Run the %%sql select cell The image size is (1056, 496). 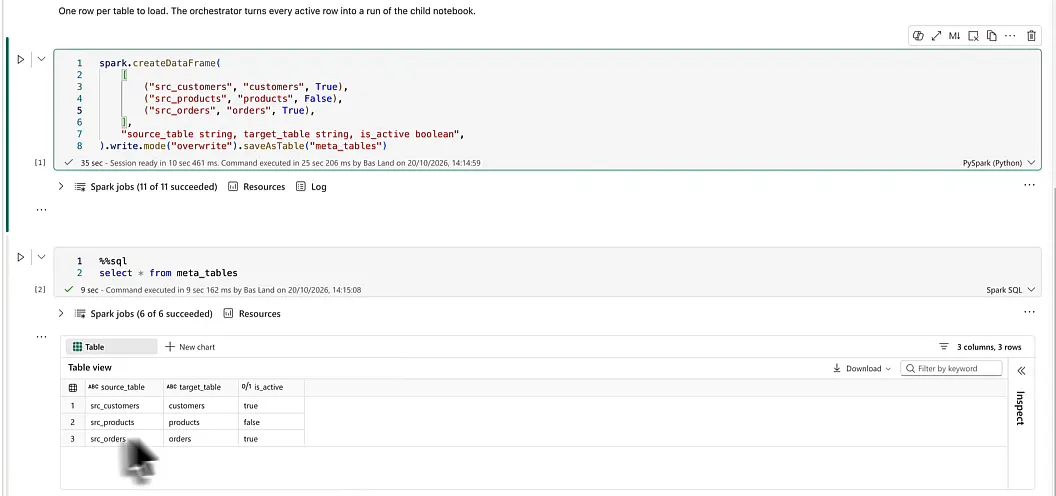coord(20,257)
